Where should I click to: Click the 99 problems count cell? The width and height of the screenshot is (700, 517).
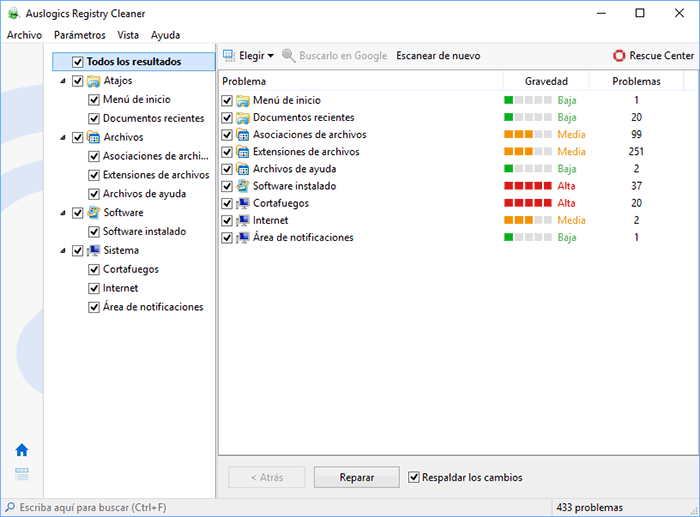[637, 134]
